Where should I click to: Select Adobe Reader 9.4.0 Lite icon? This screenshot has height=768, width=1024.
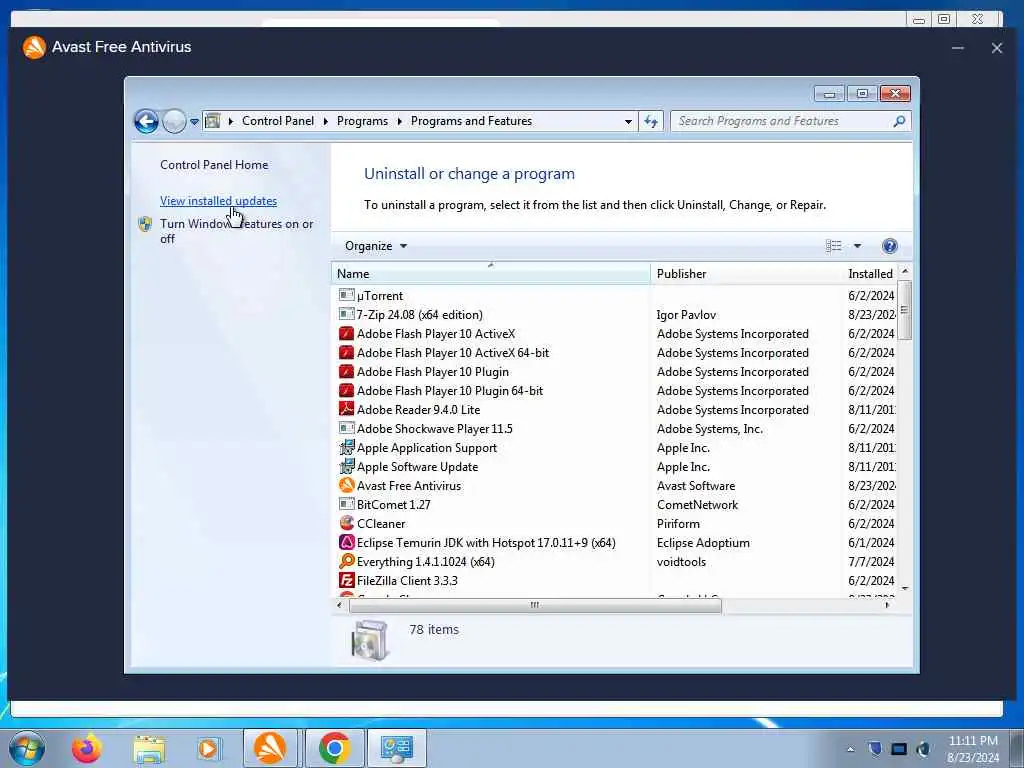click(x=347, y=409)
